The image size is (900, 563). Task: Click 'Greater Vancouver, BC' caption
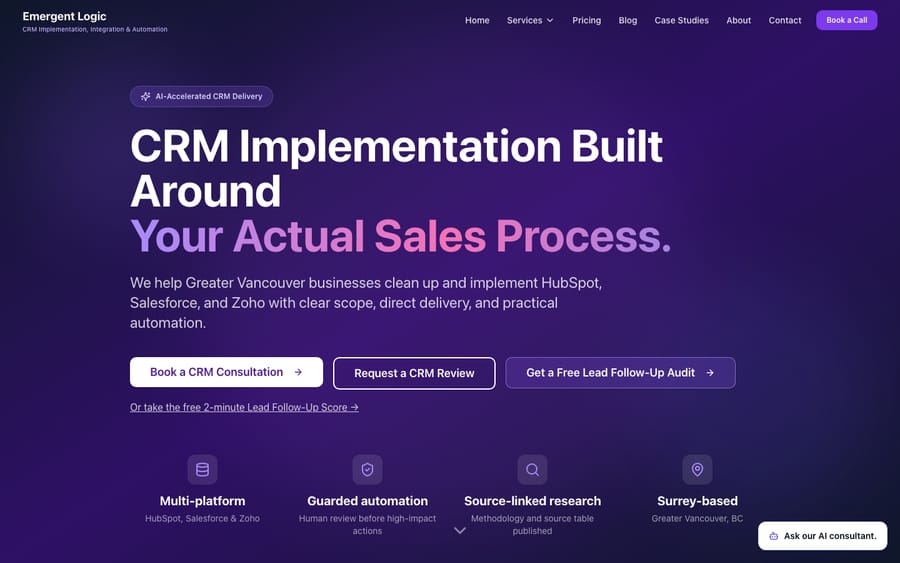point(697,518)
